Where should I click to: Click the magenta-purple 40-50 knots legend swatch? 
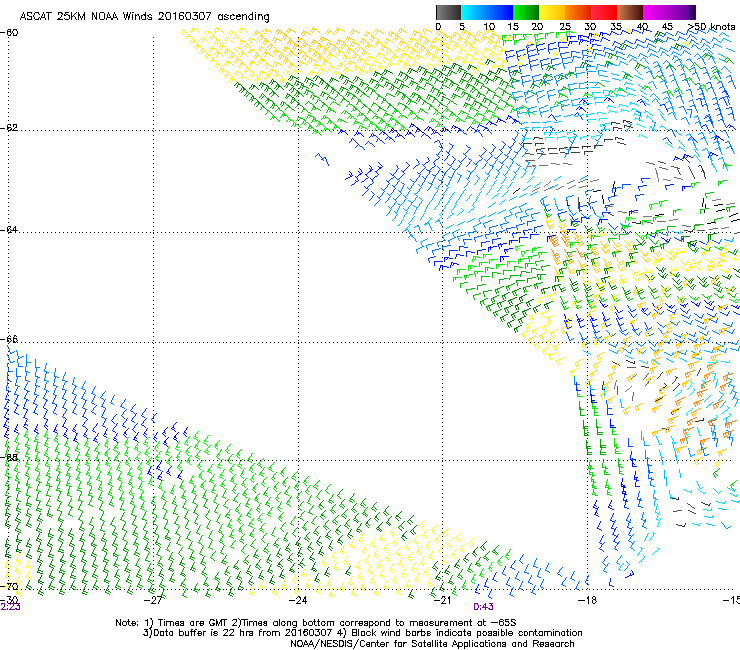[x=669, y=12]
